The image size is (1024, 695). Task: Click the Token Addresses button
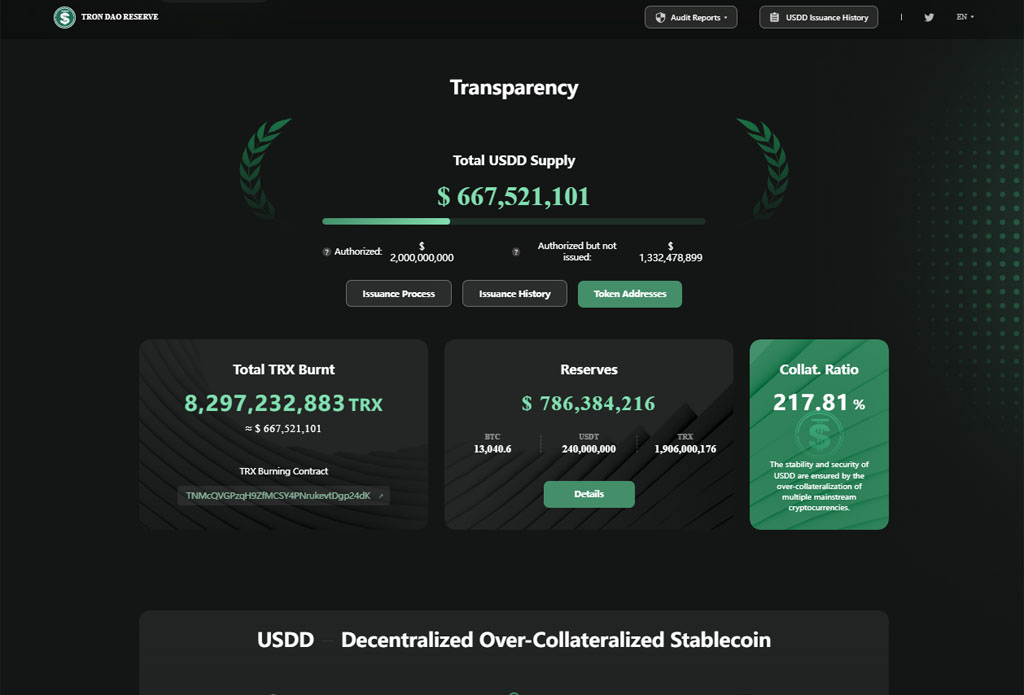coord(630,294)
